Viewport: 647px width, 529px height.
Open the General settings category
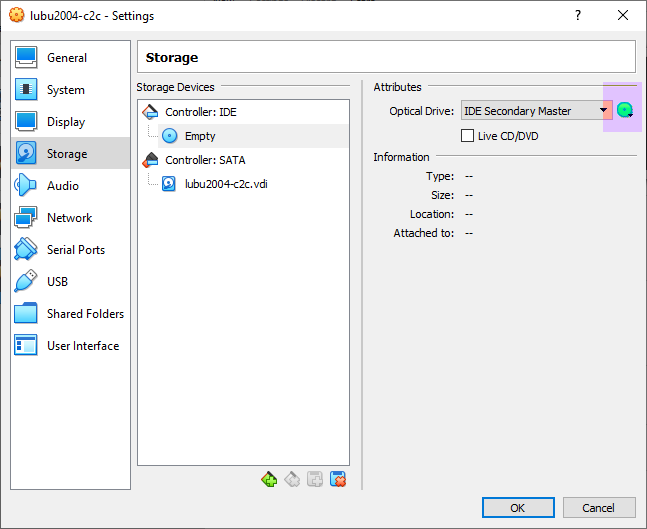(x=66, y=58)
